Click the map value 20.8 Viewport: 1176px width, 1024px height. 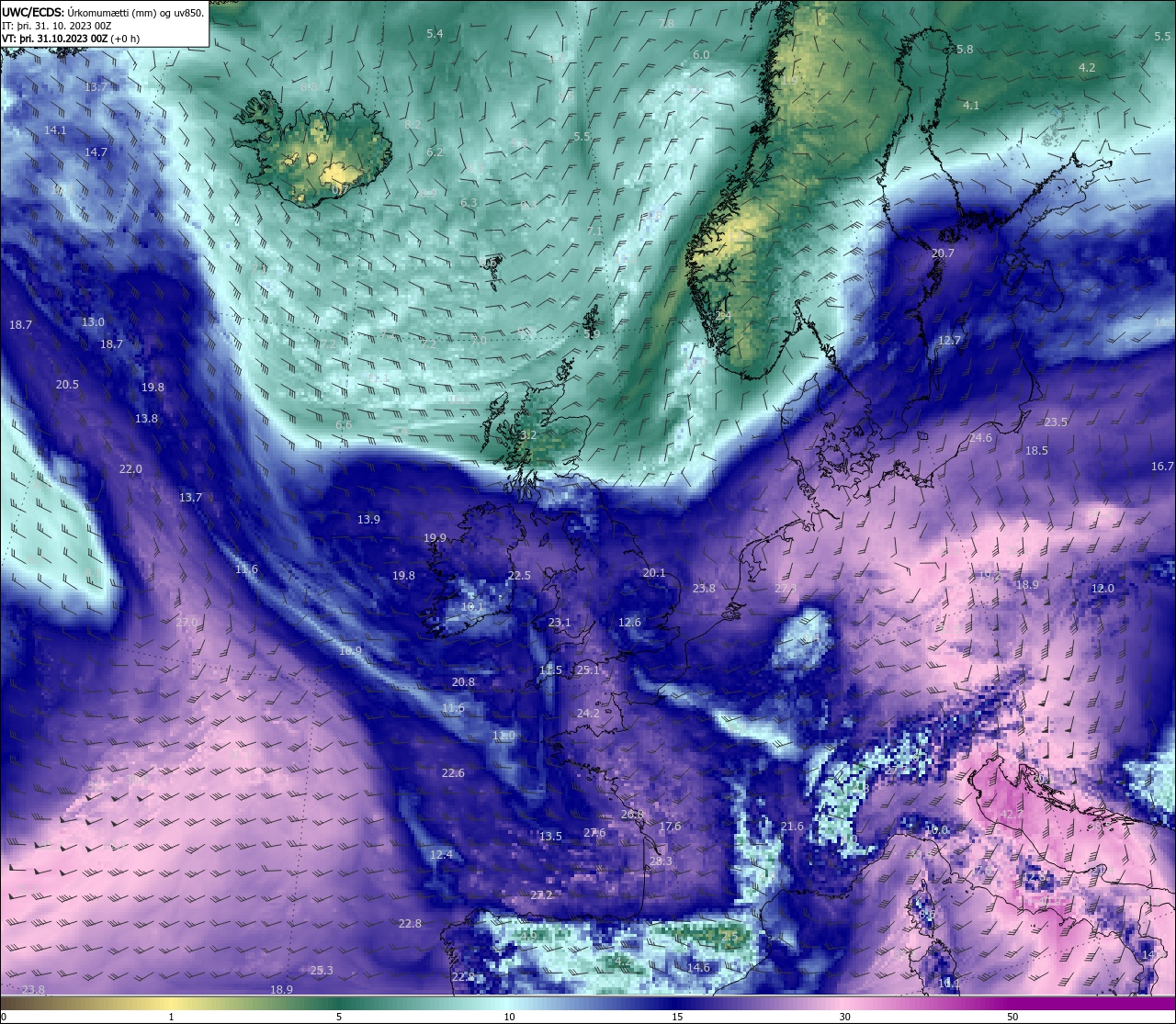tap(463, 682)
